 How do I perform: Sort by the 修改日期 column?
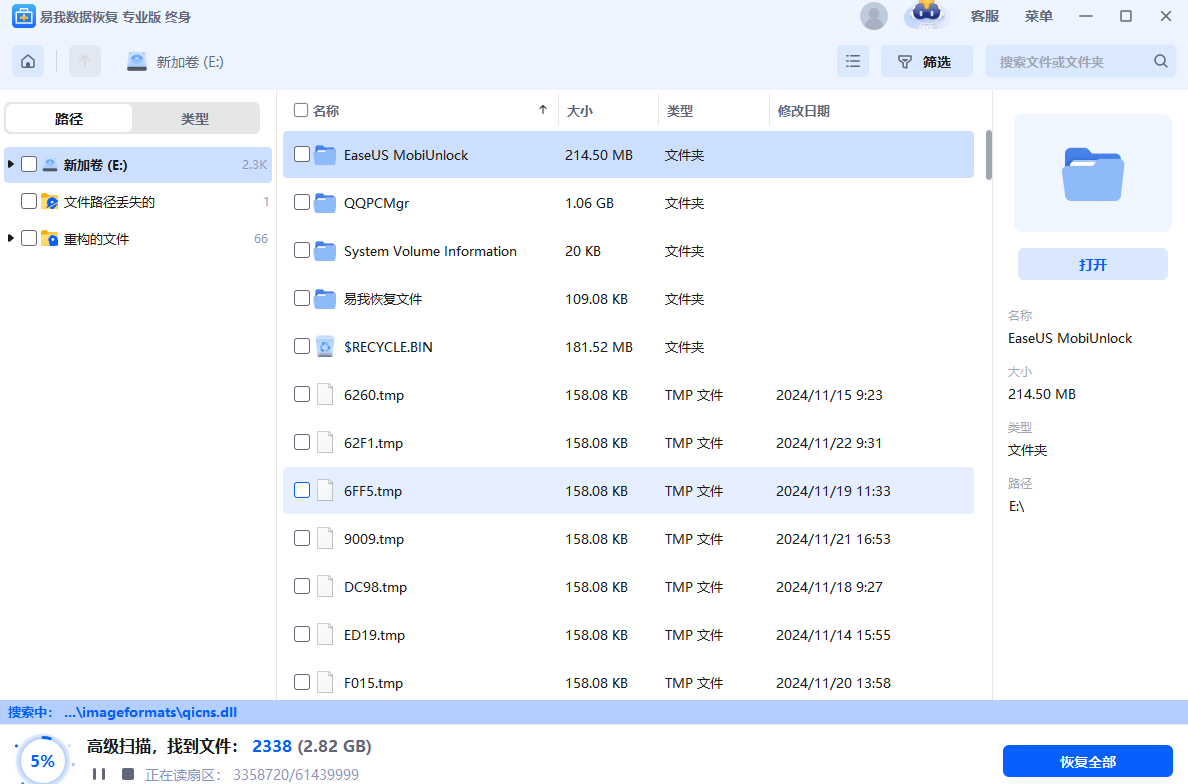pyautogui.click(x=804, y=111)
